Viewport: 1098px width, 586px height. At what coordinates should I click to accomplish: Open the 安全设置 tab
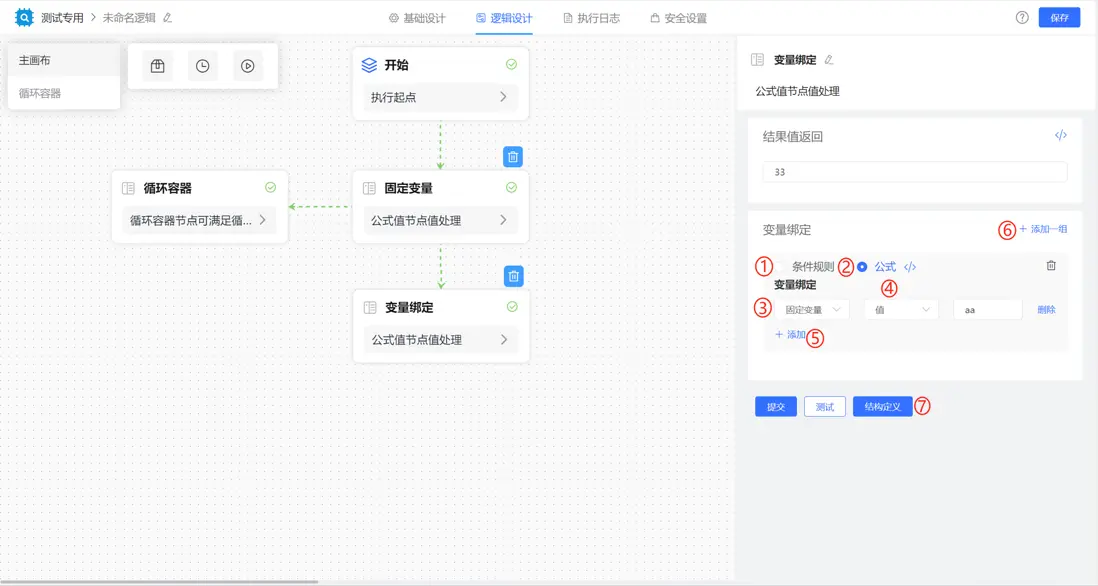point(679,18)
